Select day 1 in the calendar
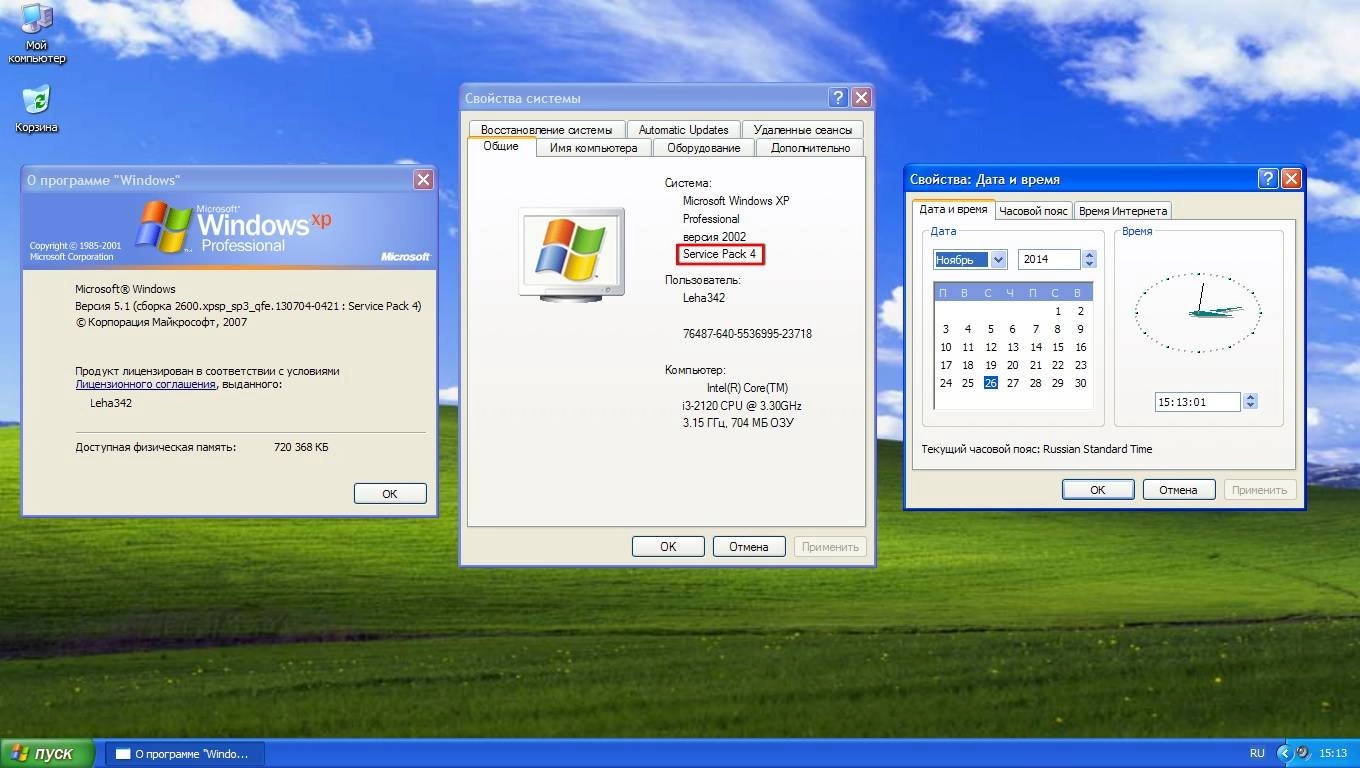The image size is (1360, 768). [1058, 311]
